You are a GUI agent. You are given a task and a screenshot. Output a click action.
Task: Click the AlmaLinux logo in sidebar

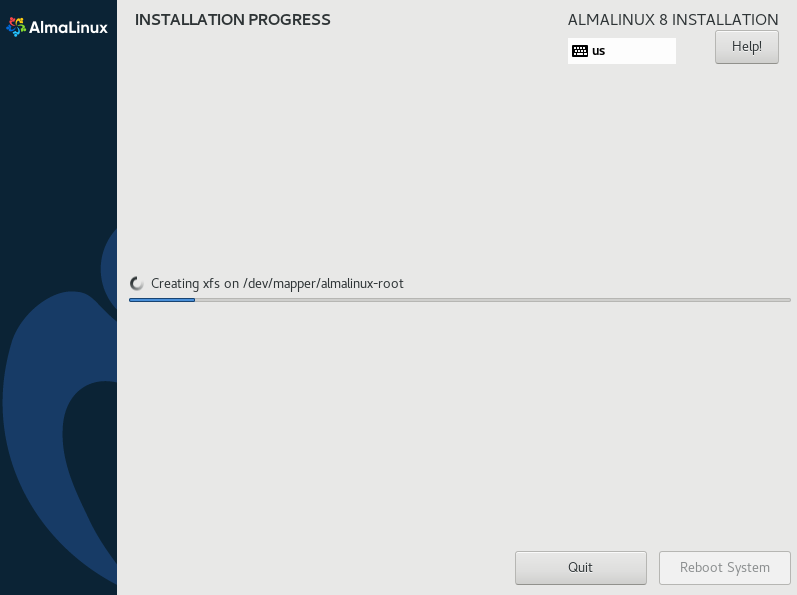57,27
